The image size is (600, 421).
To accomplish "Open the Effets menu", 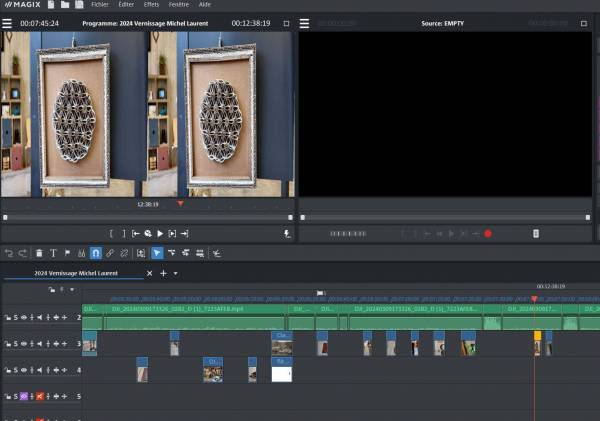I will pyautogui.click(x=151, y=5).
